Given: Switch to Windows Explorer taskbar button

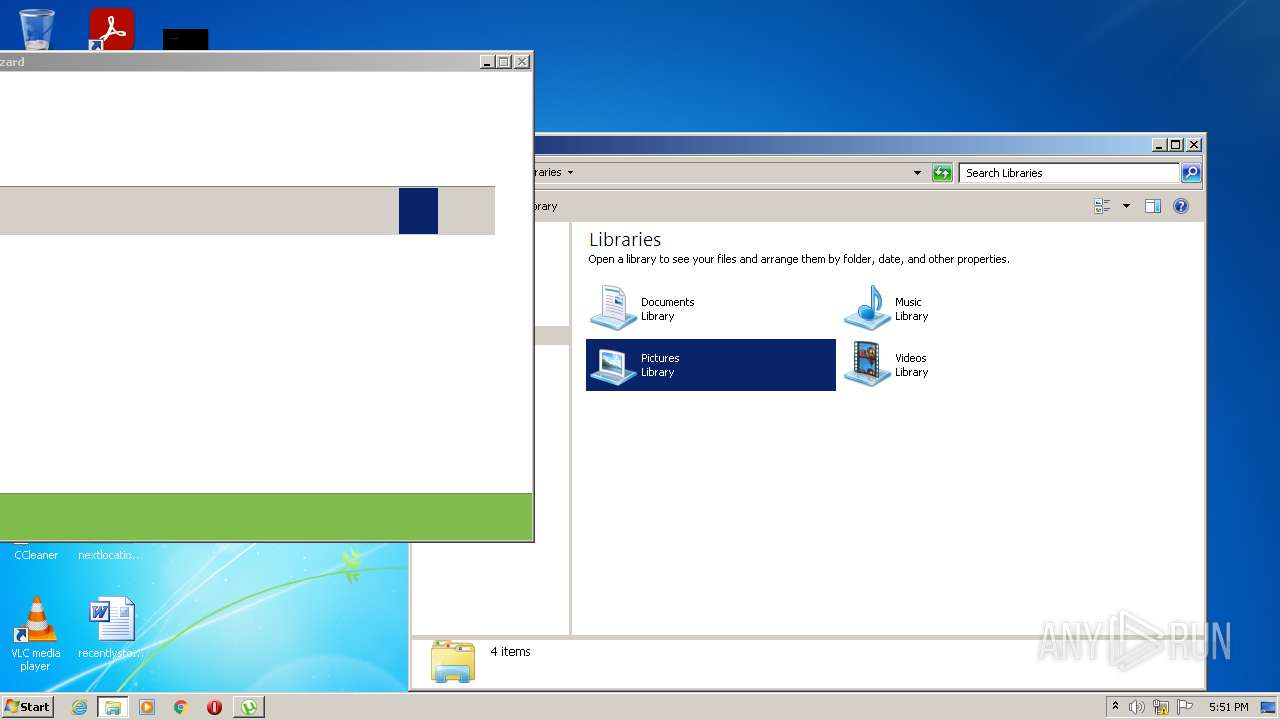Looking at the screenshot, I should coord(113,707).
